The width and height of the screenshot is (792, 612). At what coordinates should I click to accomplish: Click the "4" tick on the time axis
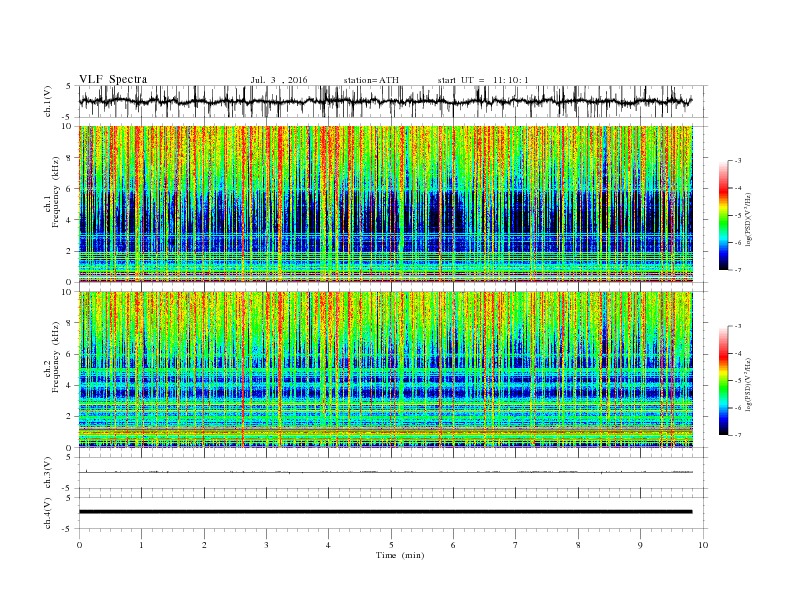[x=328, y=545]
